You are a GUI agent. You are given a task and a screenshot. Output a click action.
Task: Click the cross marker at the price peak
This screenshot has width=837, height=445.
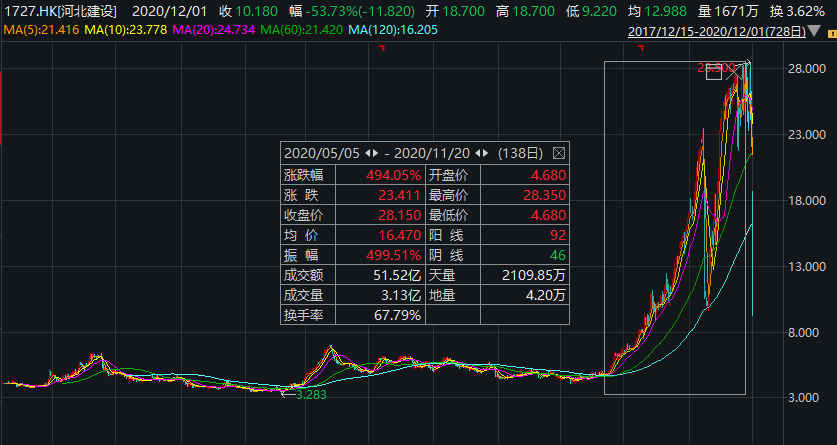click(x=734, y=71)
